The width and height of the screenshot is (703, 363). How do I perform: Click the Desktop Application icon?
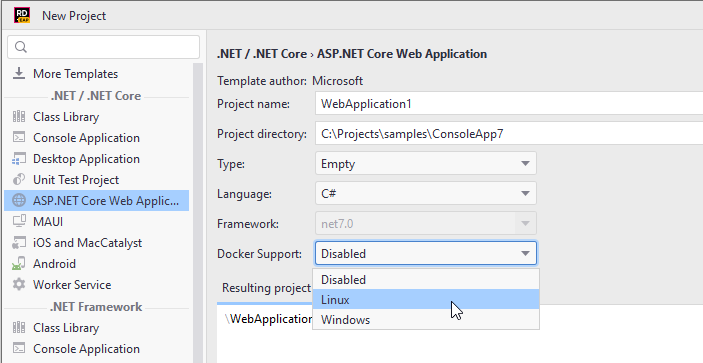coord(19,159)
